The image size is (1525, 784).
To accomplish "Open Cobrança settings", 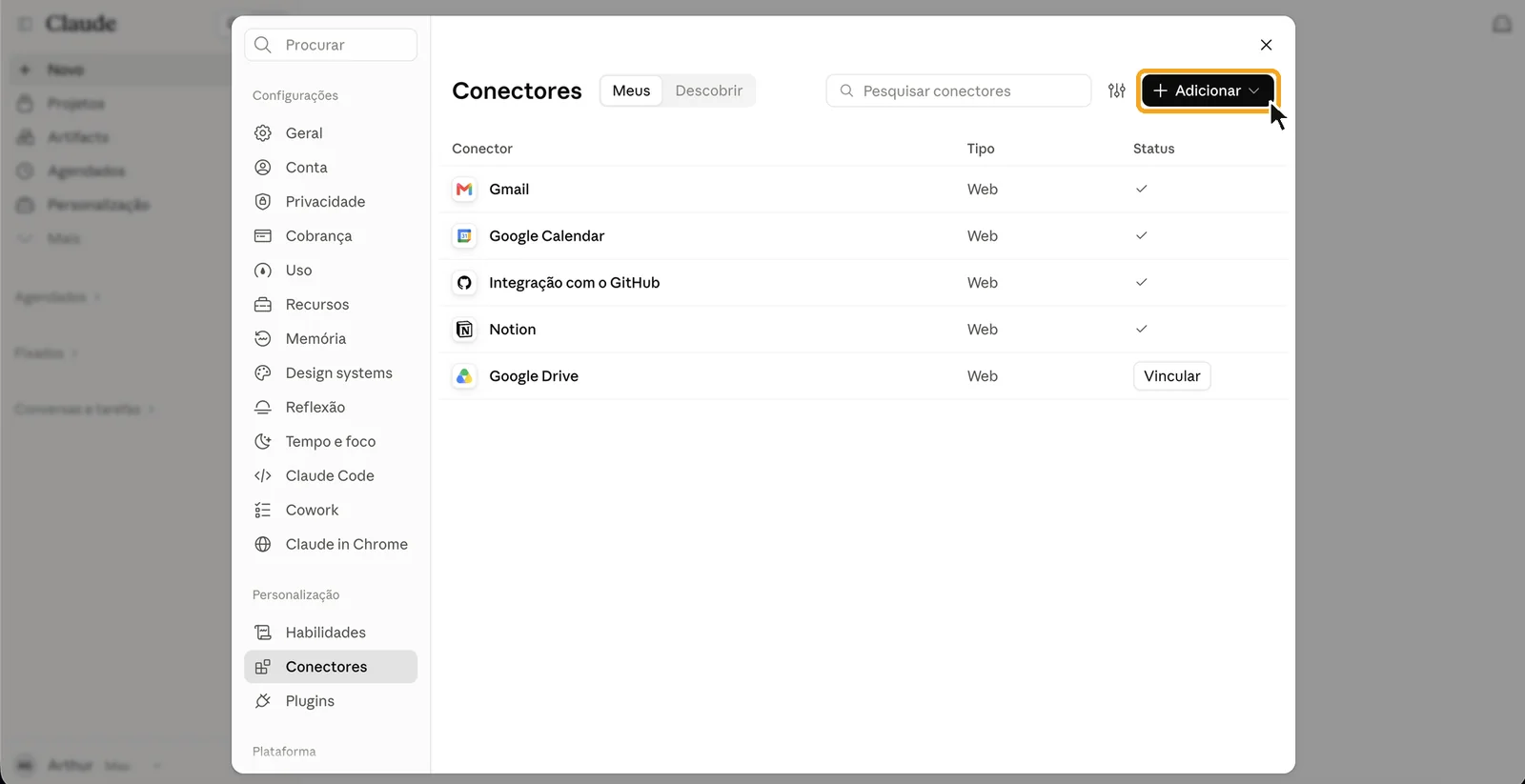I will pyautogui.click(x=331, y=236).
